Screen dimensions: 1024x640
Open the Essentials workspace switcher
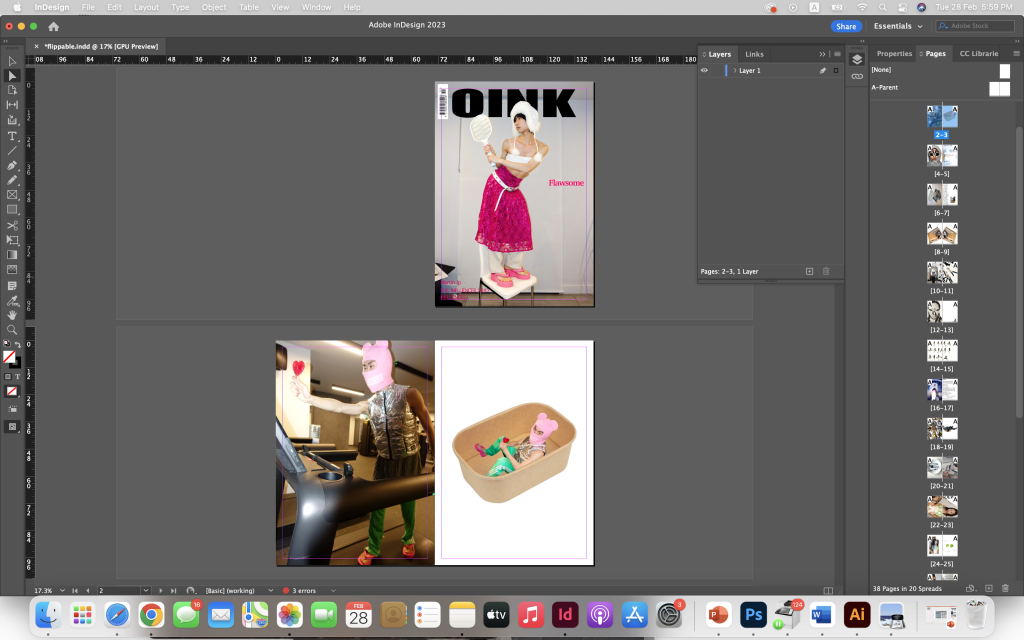(x=898, y=26)
